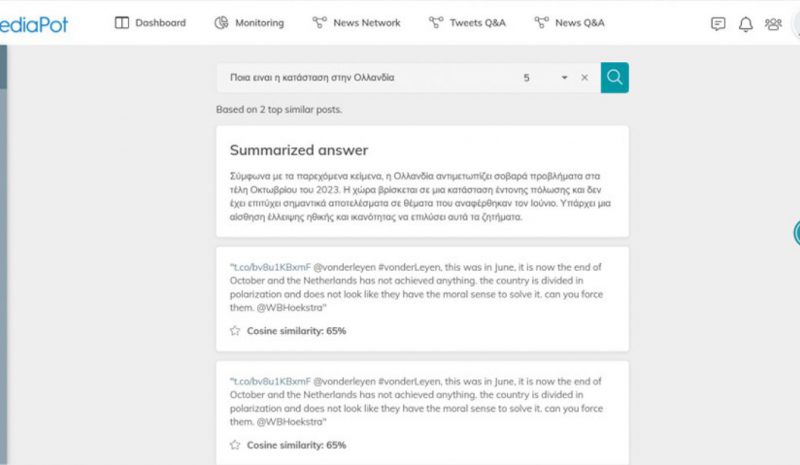The image size is (800, 465).
Task: Star the first tweet result
Action: [235, 331]
